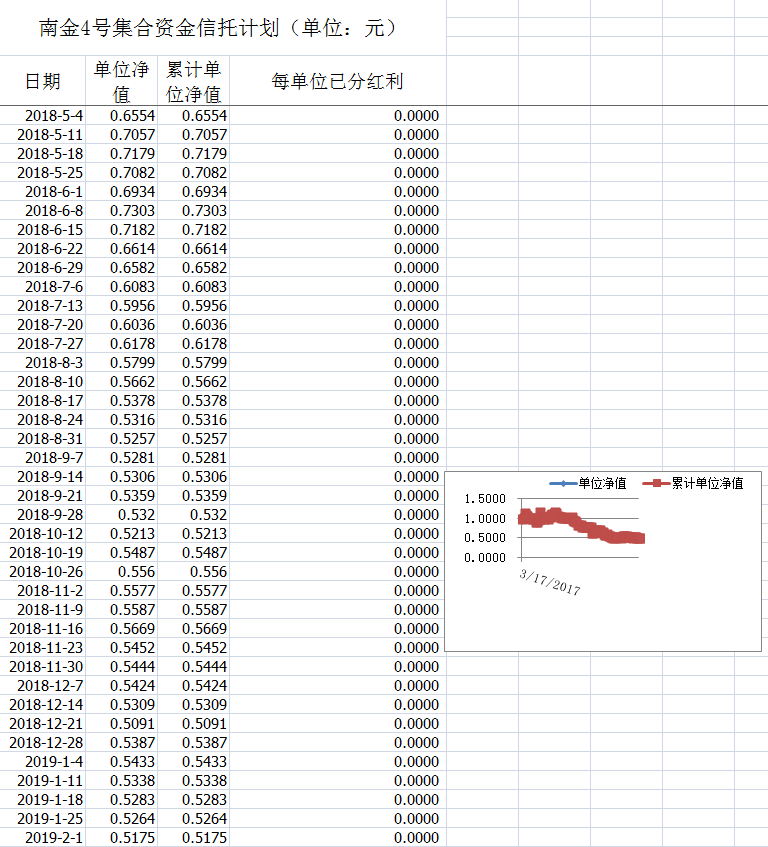Select the date cell 2018-8-3
Screen dimensions: 768x847
tap(43, 362)
